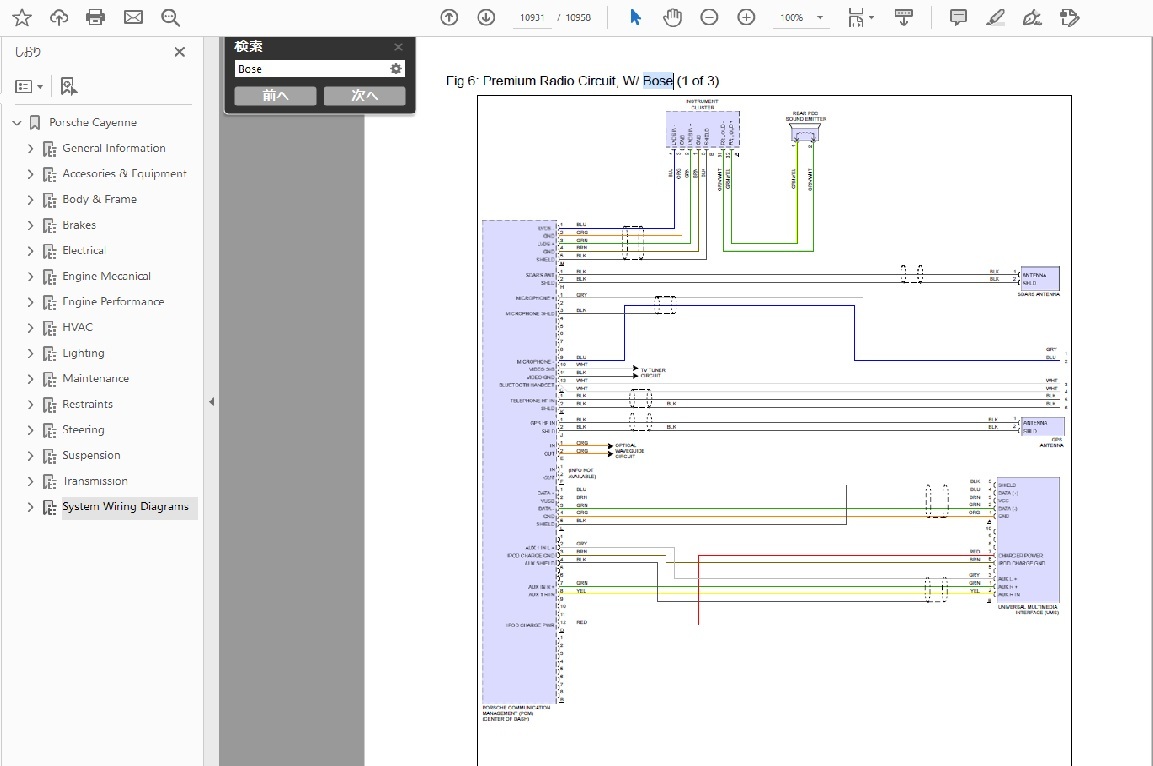Viewport: 1153px width, 766px height.
Task: Click the 次へ next search result button
Action: pos(364,96)
